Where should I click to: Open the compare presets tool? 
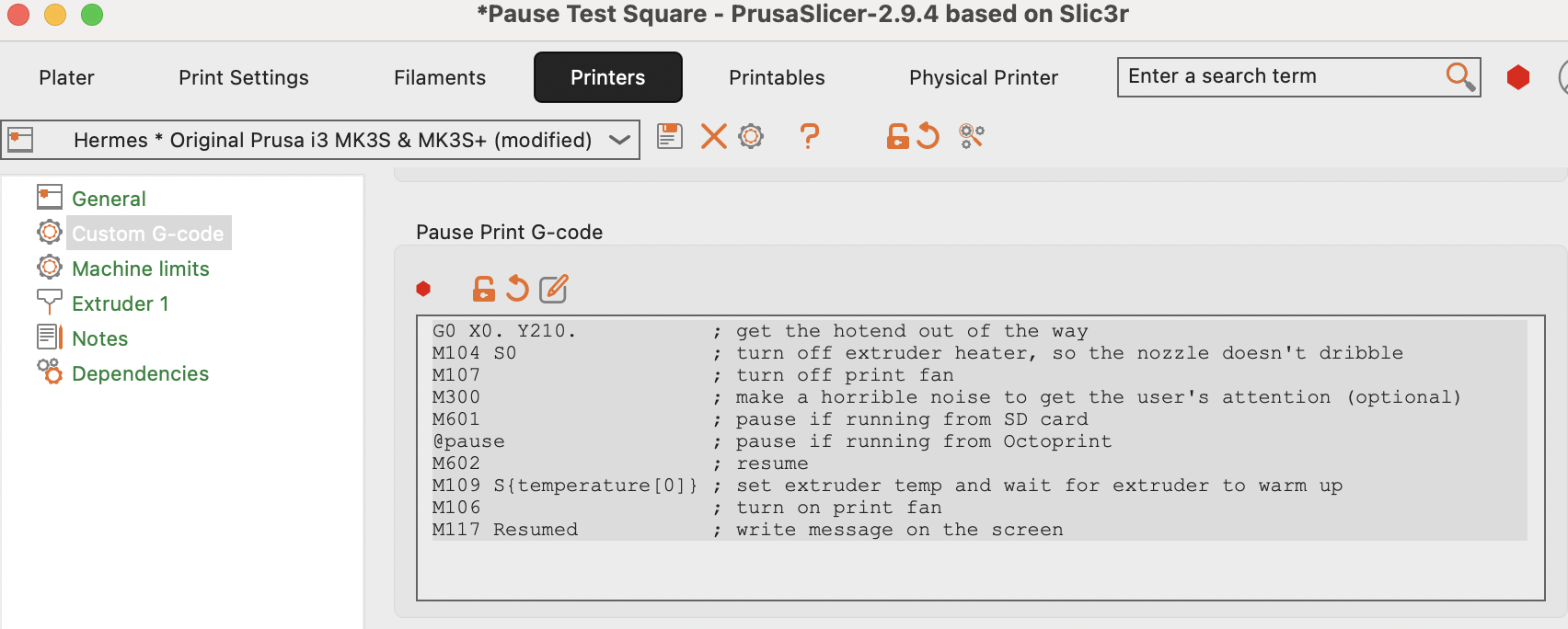pos(971,137)
